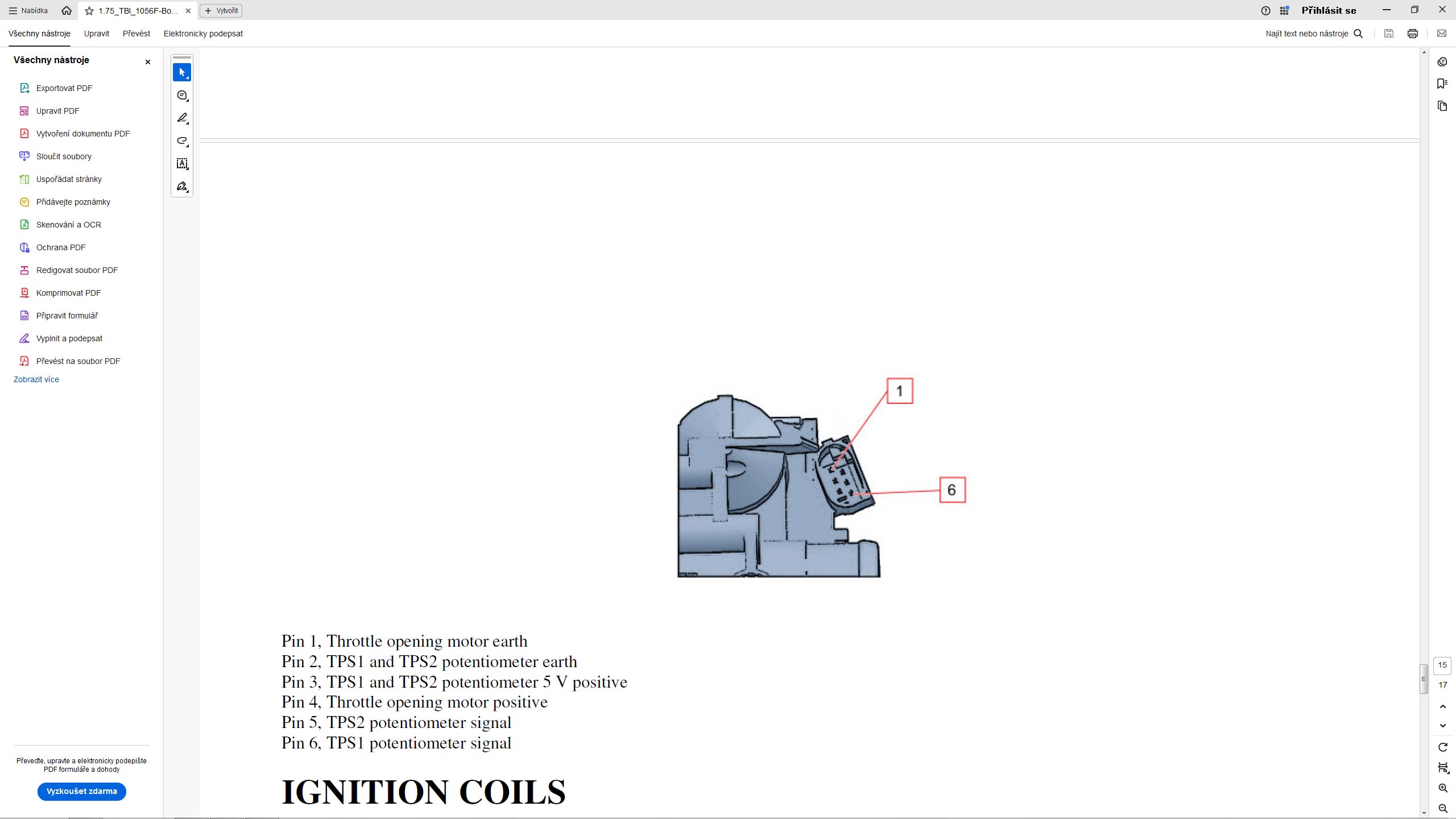The image size is (1456, 819).
Task: Select the arrow selection tool
Action: coord(181,72)
